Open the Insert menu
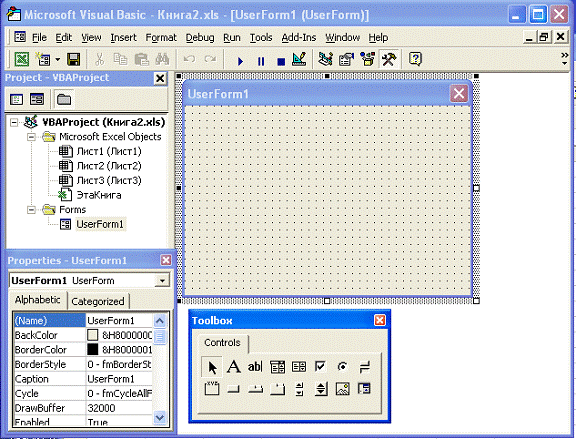 (123, 37)
